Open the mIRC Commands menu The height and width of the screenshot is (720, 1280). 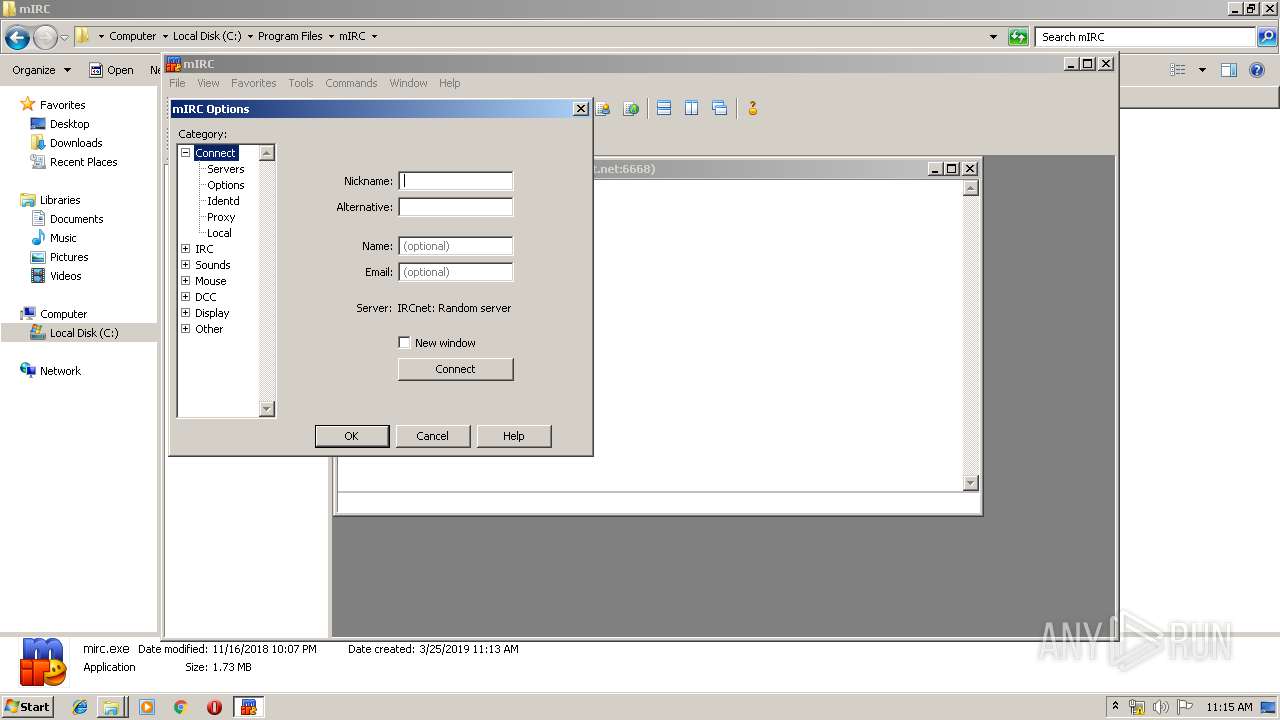pos(351,83)
